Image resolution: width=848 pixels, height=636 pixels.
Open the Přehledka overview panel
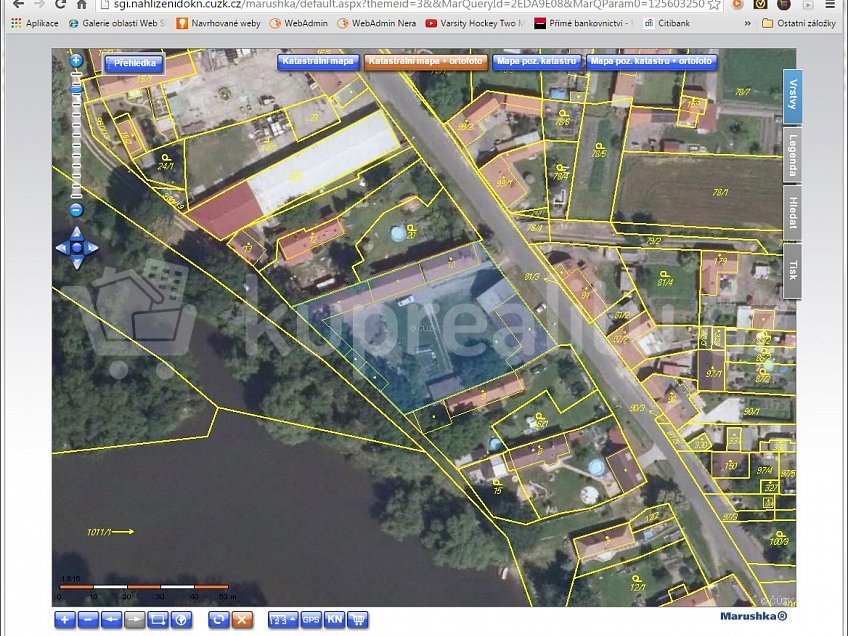click(x=134, y=63)
